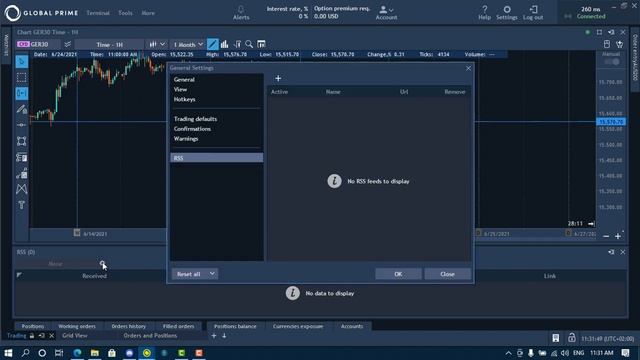Lock the Trading workspace tab
This screenshot has height=360, width=640.
[x=31, y=336]
